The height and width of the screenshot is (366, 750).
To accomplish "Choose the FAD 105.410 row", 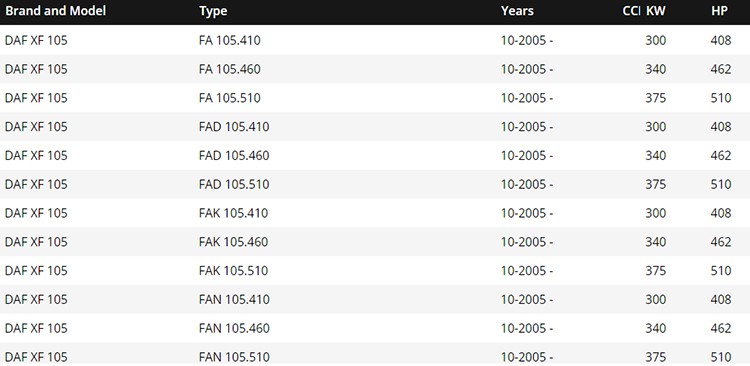I will coord(375,126).
